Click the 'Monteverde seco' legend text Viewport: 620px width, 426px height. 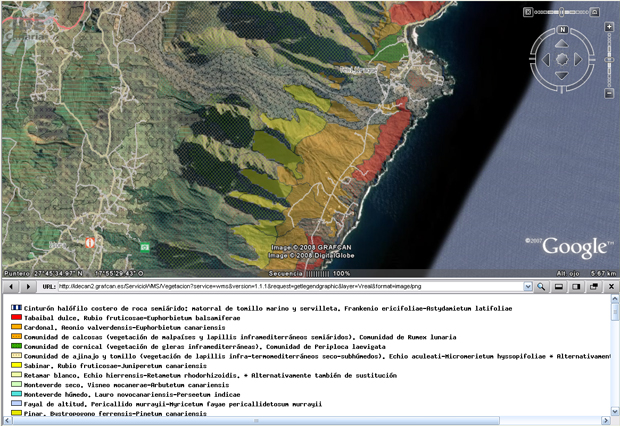(x=126, y=385)
